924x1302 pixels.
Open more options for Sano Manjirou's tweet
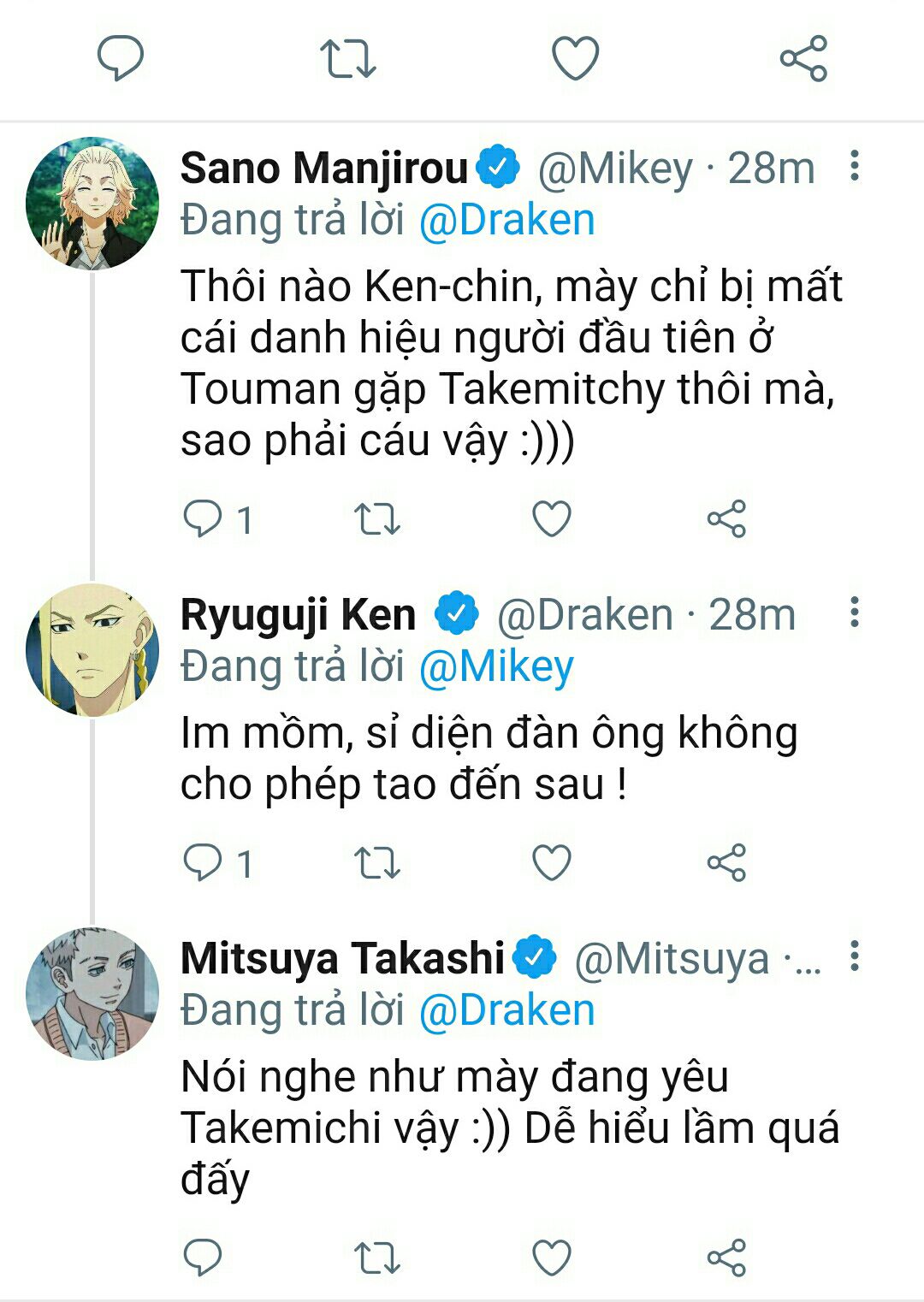point(854,167)
